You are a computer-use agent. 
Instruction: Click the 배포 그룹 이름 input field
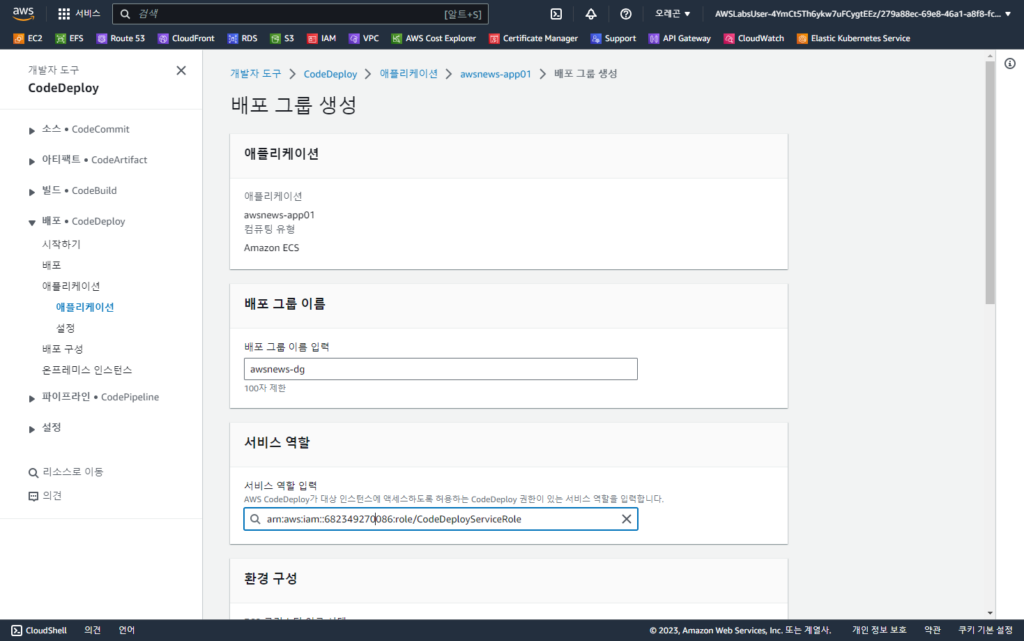[441, 369]
